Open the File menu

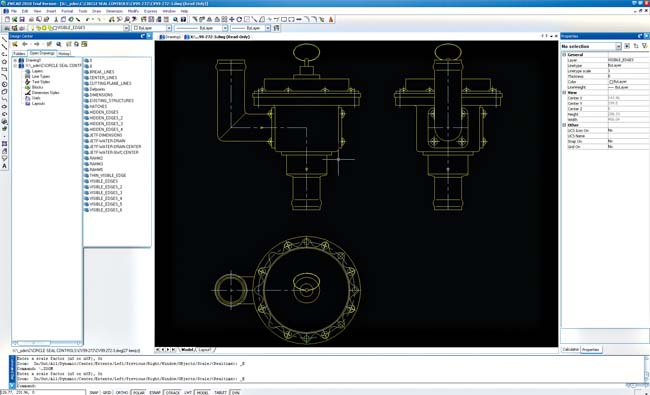(x=14, y=11)
